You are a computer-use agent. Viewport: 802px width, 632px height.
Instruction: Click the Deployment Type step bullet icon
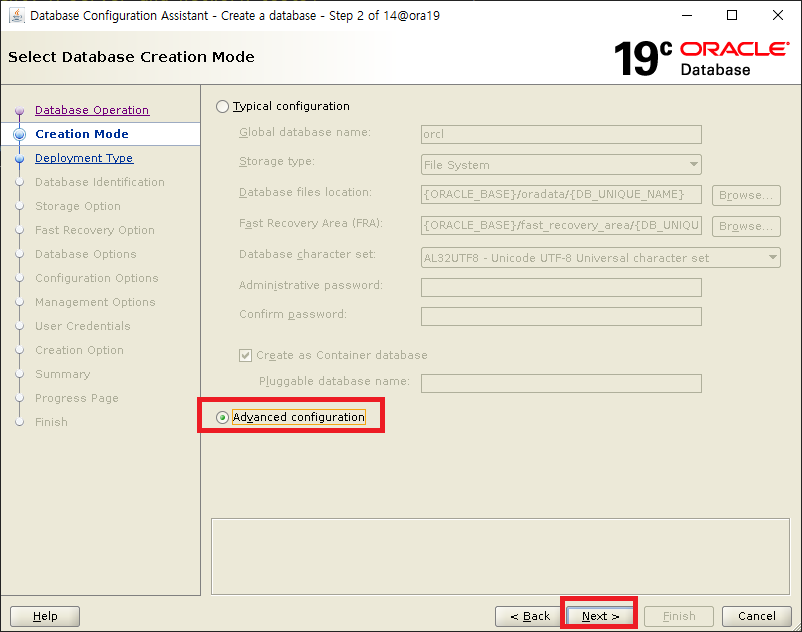coord(19,159)
